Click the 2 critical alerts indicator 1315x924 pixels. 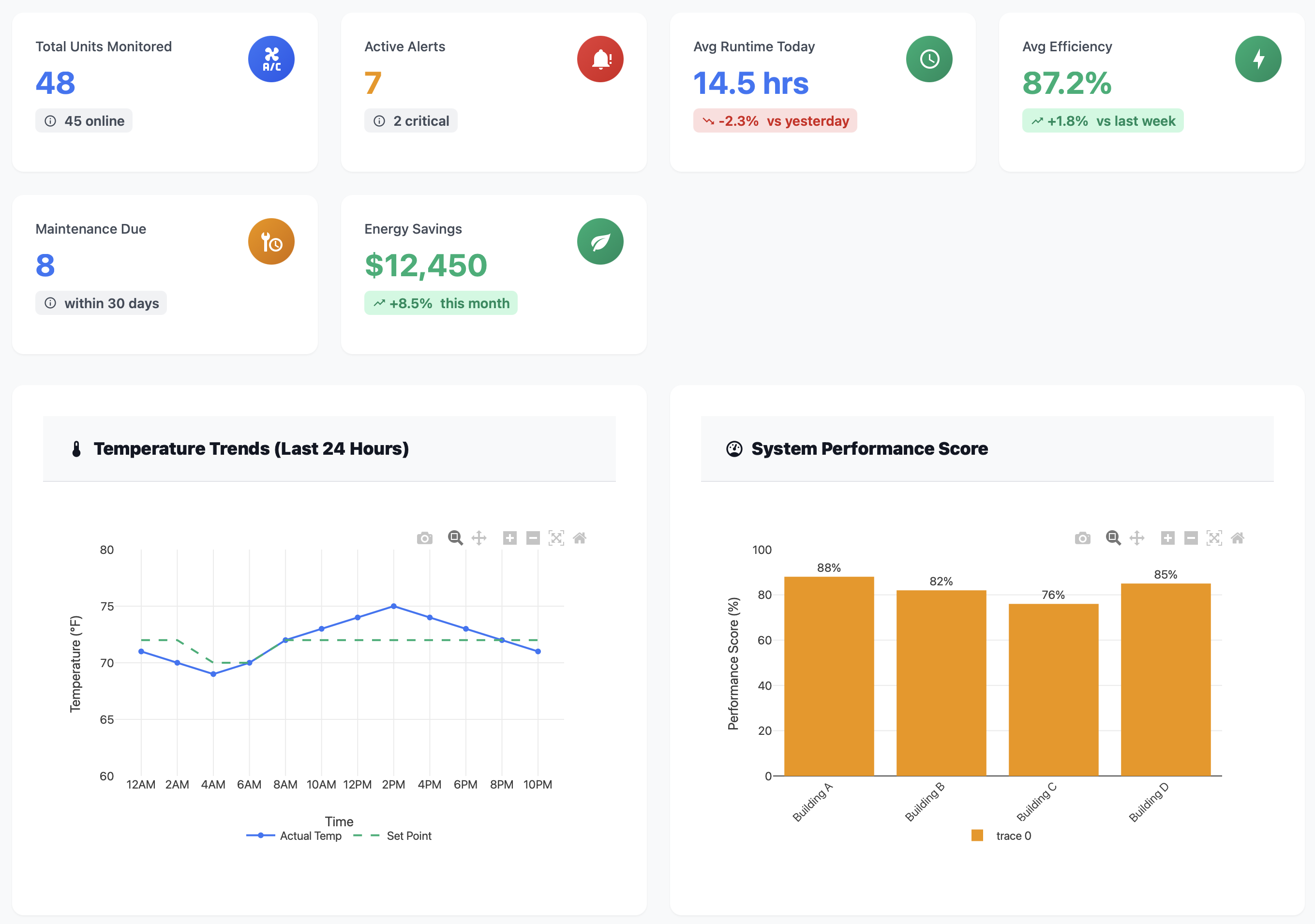point(411,120)
